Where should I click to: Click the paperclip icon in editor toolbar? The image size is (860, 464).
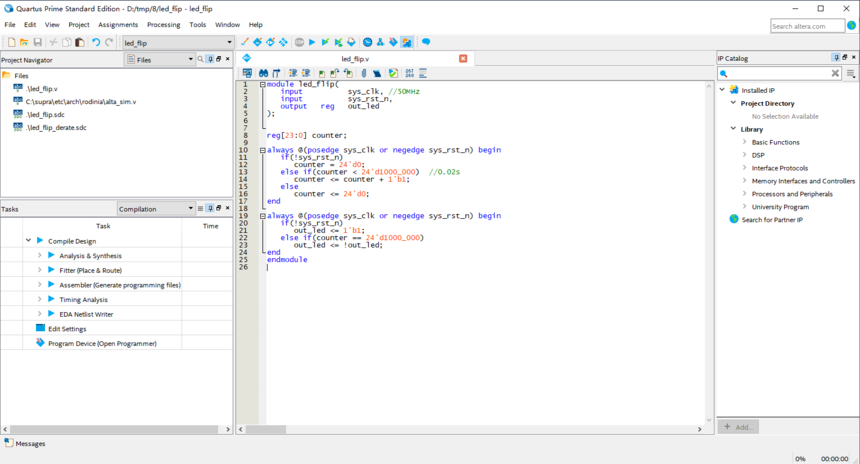[364, 73]
